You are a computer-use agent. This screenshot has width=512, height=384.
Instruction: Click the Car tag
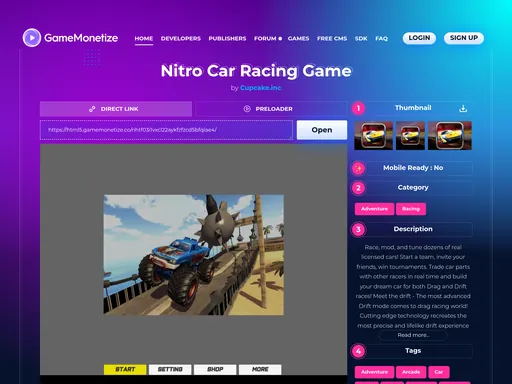[x=439, y=372]
